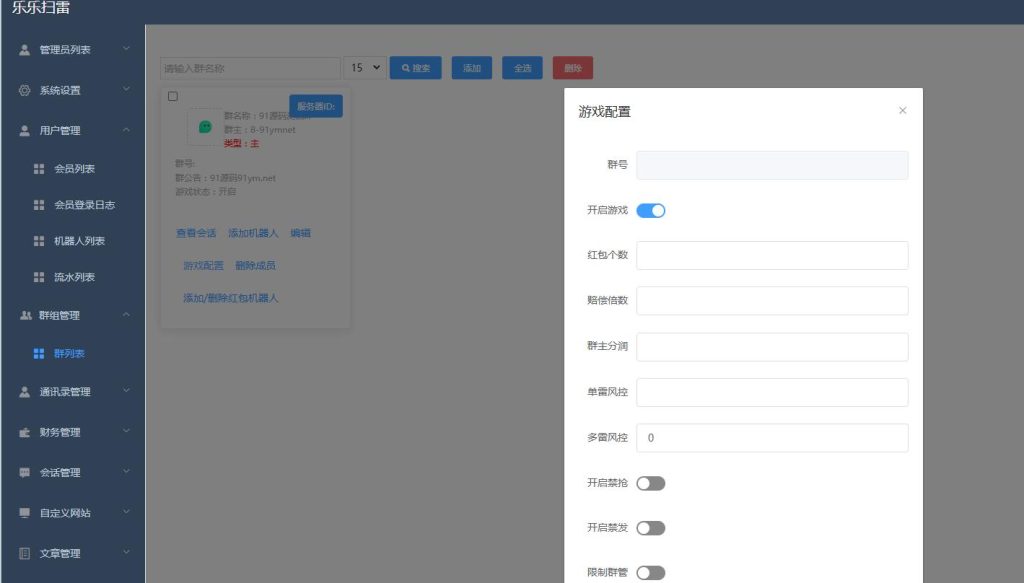Image resolution: width=1024 pixels, height=583 pixels.
Task: Enable the 限制群管 switch
Action: [650, 570]
